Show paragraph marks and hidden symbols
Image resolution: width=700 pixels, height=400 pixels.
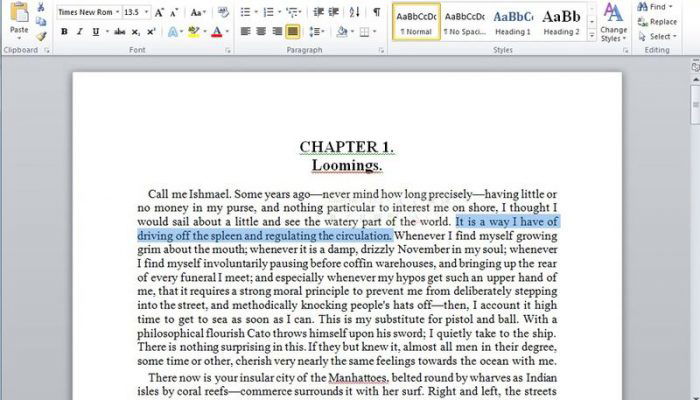[377, 12]
